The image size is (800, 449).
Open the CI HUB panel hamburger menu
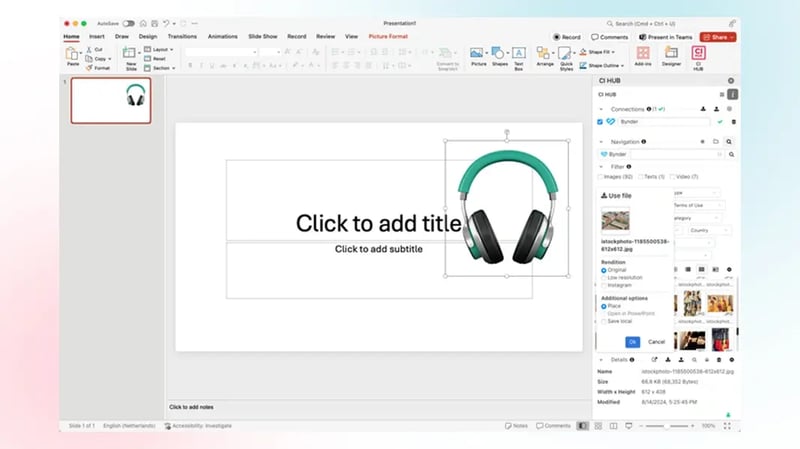point(722,94)
